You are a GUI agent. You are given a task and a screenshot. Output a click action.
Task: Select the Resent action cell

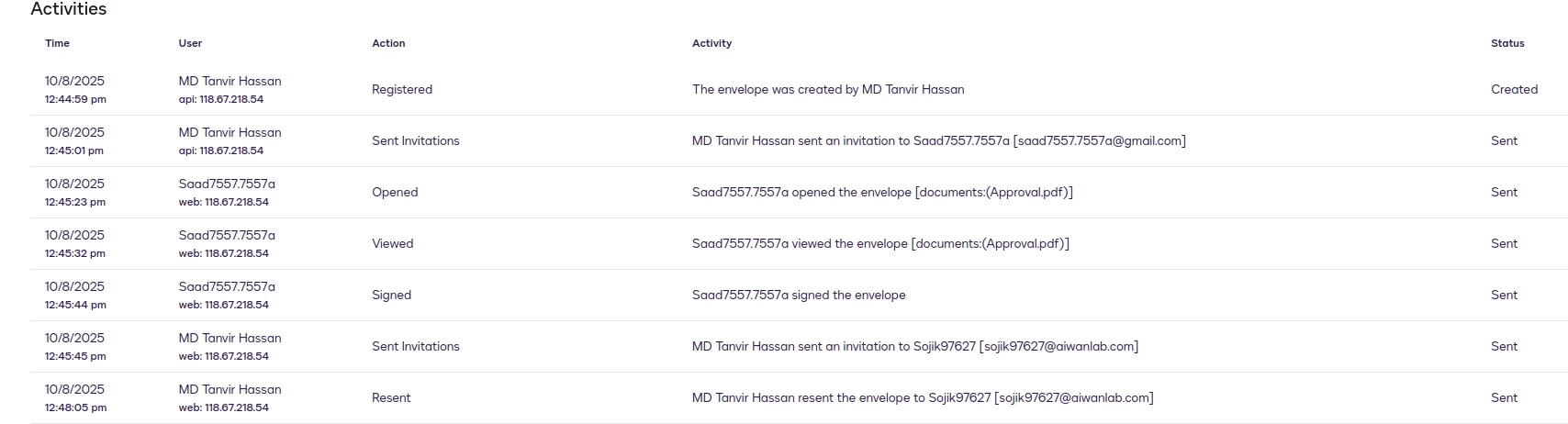(391, 397)
